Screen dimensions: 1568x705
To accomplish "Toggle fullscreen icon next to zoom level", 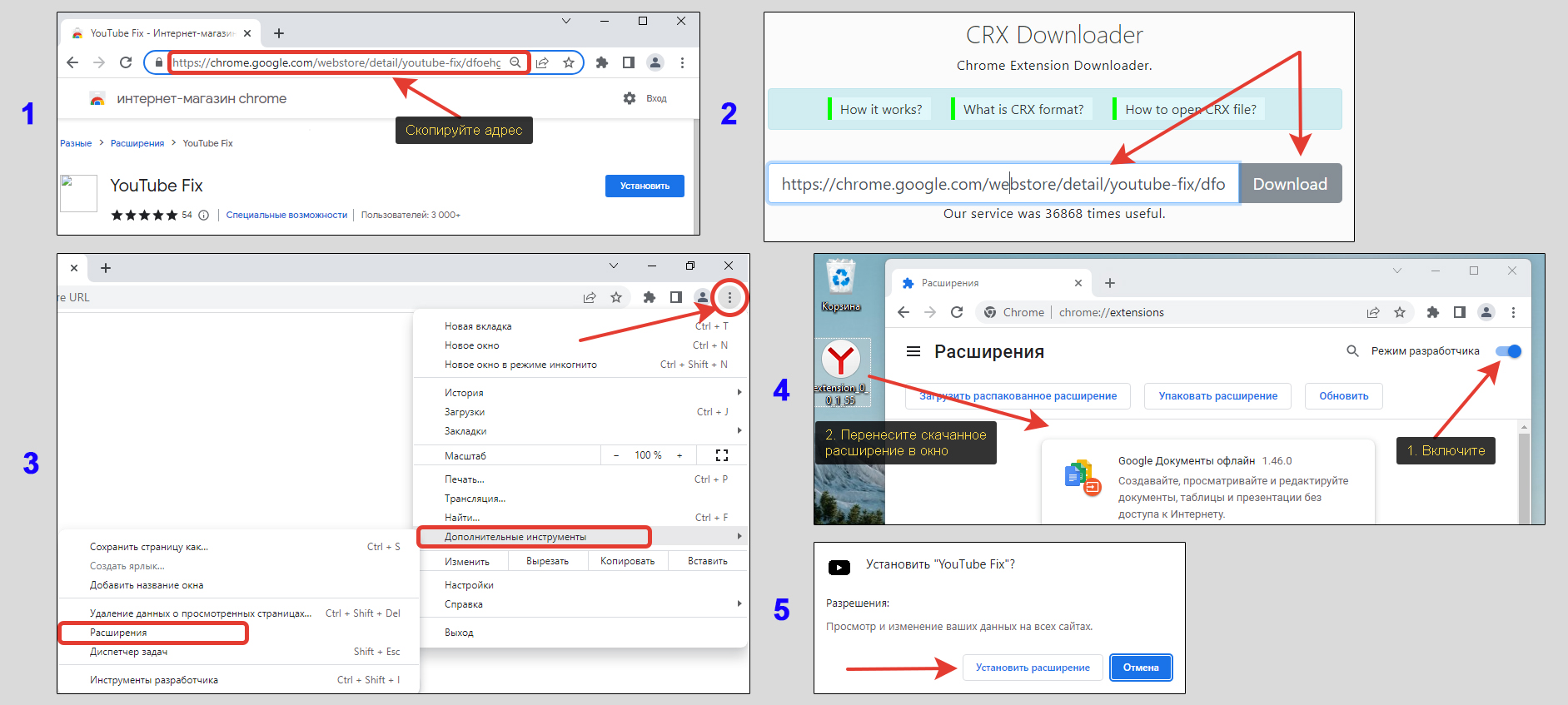I will [722, 455].
